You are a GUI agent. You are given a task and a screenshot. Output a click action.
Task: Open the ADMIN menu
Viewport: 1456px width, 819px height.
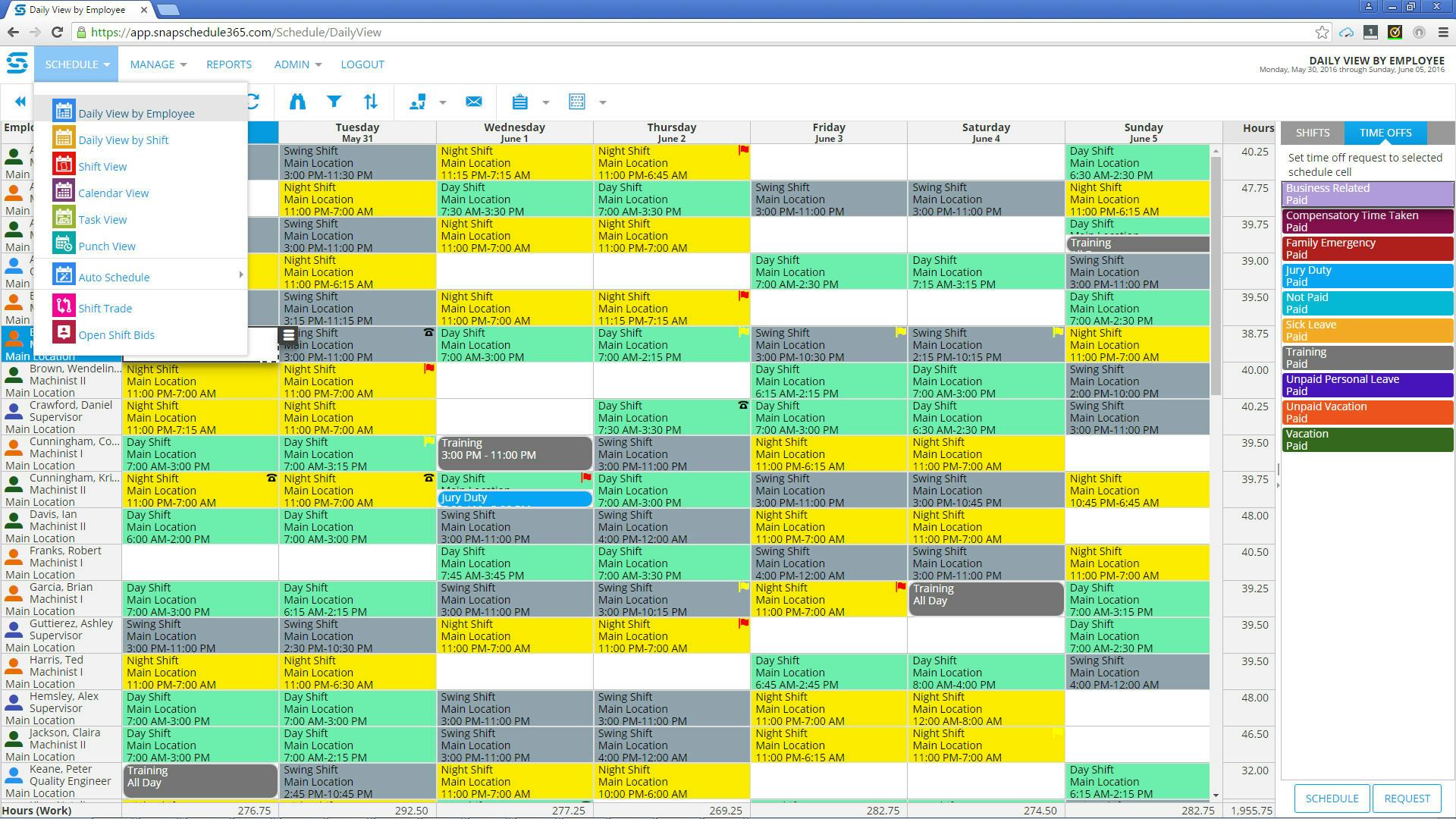click(x=291, y=64)
